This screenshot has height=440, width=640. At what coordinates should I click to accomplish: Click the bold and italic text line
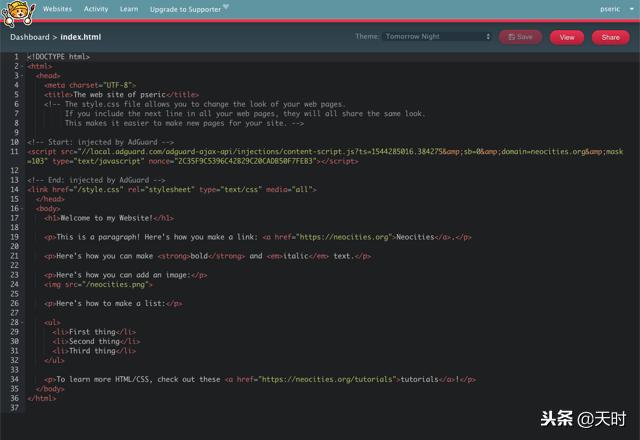pos(207,256)
